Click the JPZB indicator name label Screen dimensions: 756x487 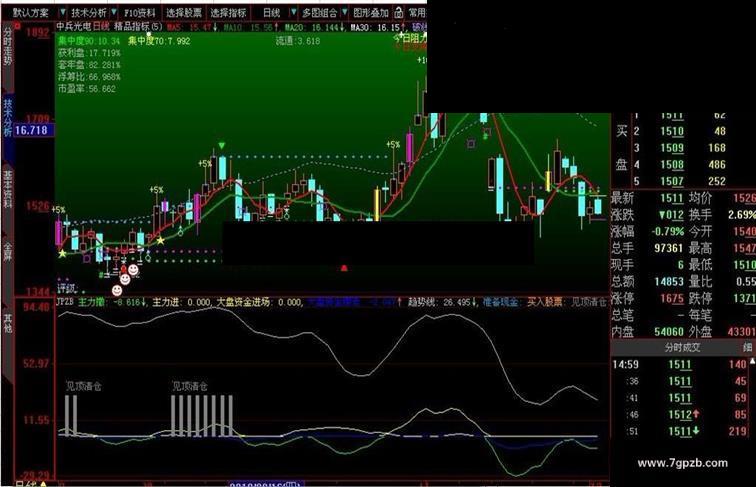(x=65, y=302)
